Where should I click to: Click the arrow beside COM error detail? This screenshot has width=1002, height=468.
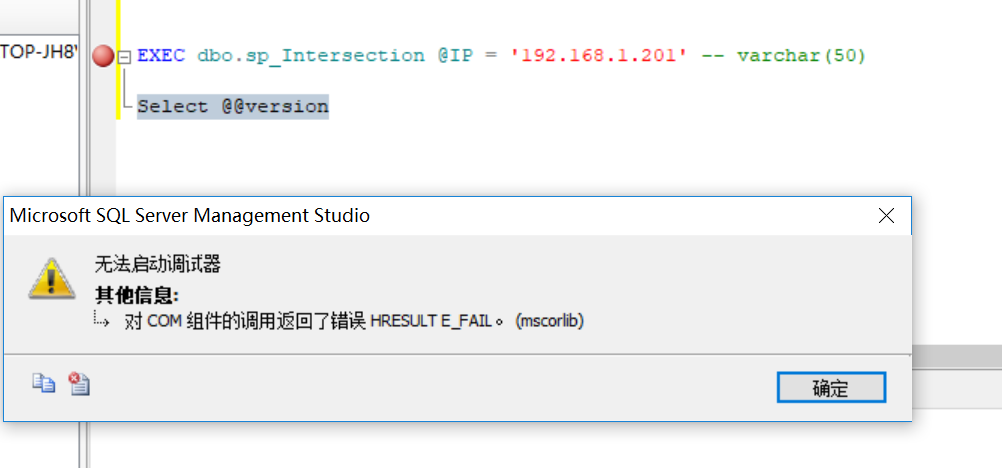pos(102,319)
